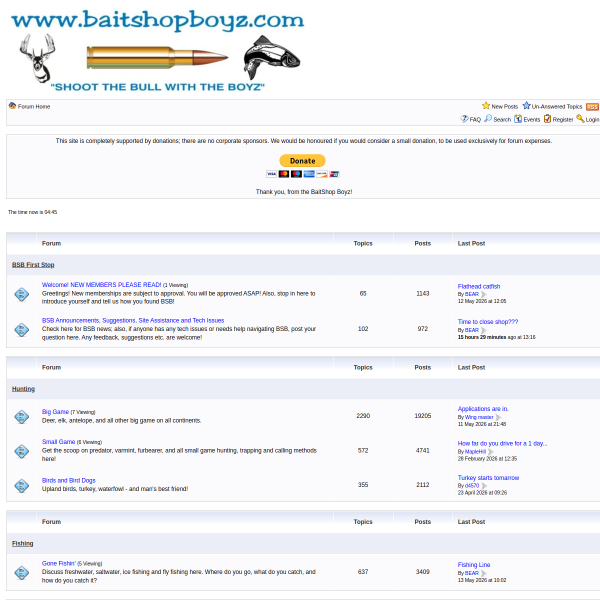Open the Fishing category
Image resolution: width=600 pixels, height=600 pixels.
pos(23,543)
